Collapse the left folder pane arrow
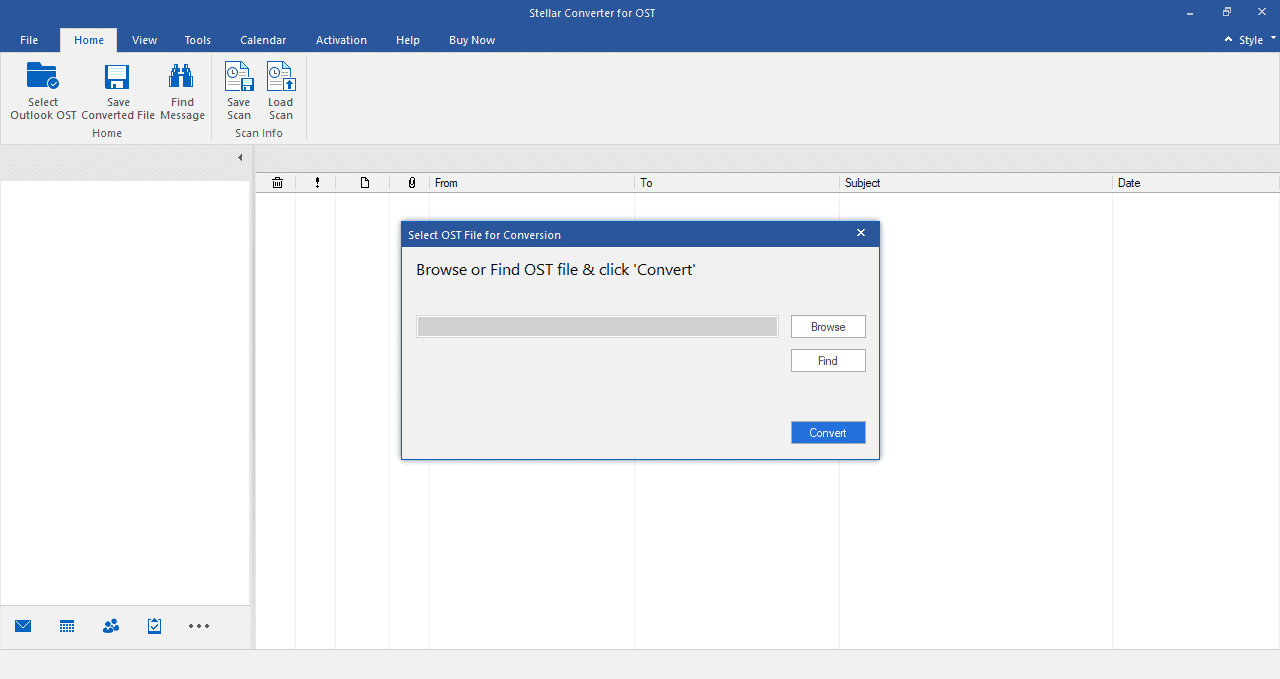 pyautogui.click(x=240, y=158)
